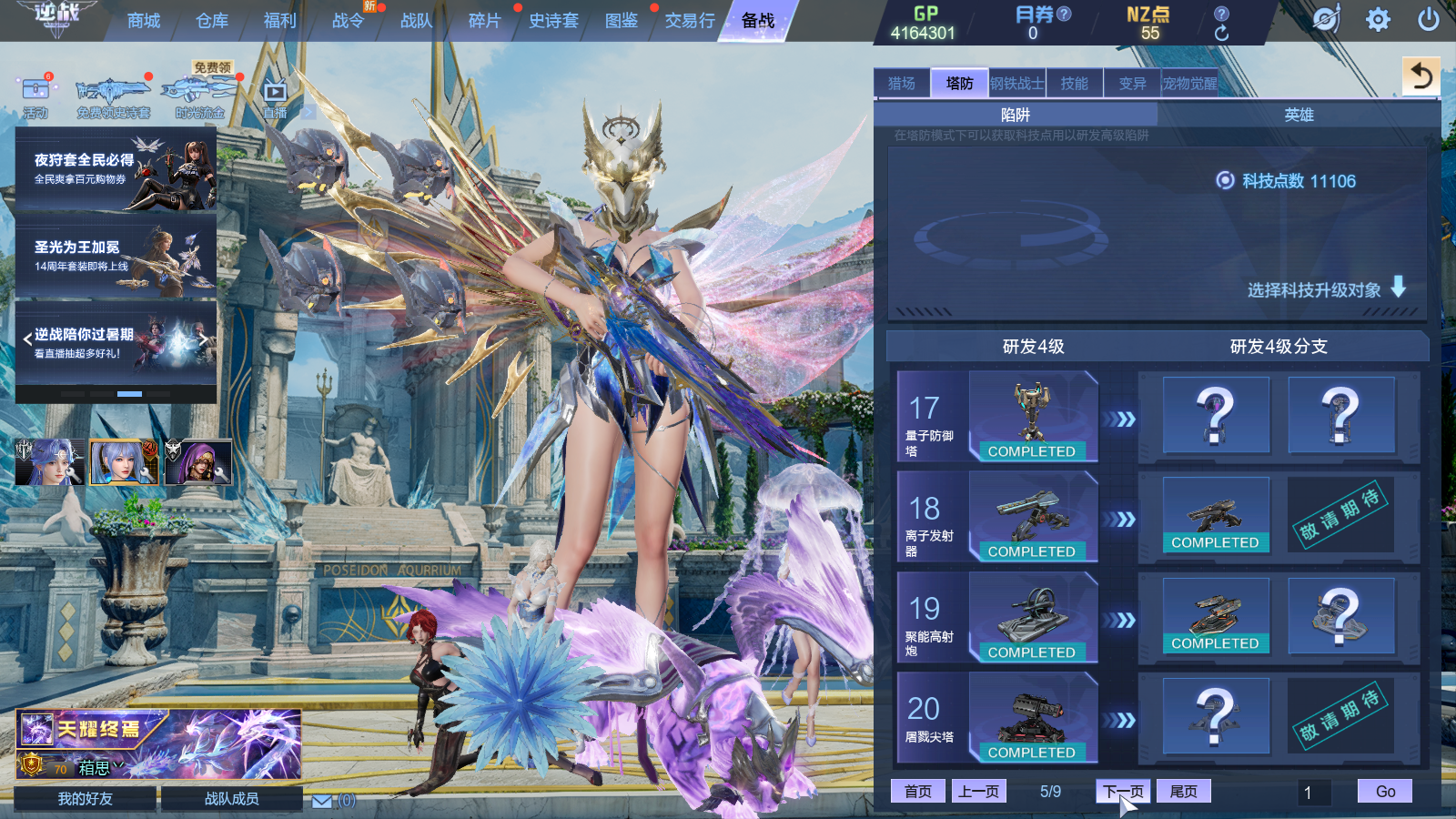Open the 逆战陪你过暑期 banner
The height and width of the screenshot is (819, 1456).
pos(116,343)
